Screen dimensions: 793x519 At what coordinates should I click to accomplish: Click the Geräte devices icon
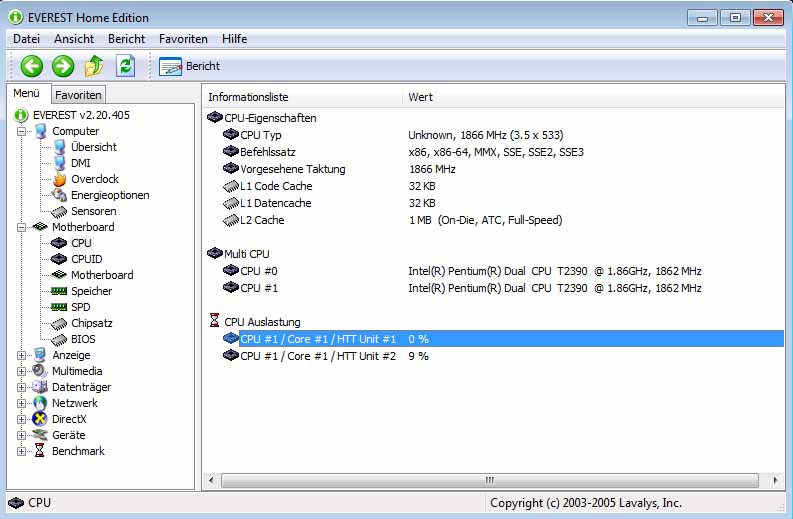[40, 435]
